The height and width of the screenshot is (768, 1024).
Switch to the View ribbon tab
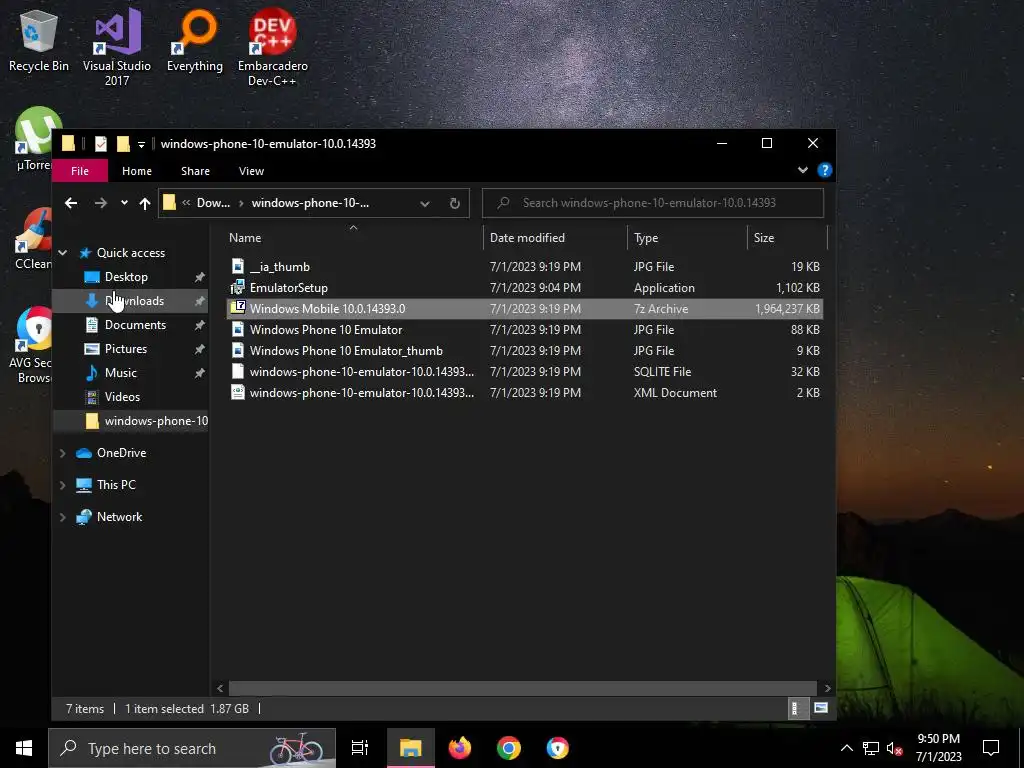pos(251,171)
